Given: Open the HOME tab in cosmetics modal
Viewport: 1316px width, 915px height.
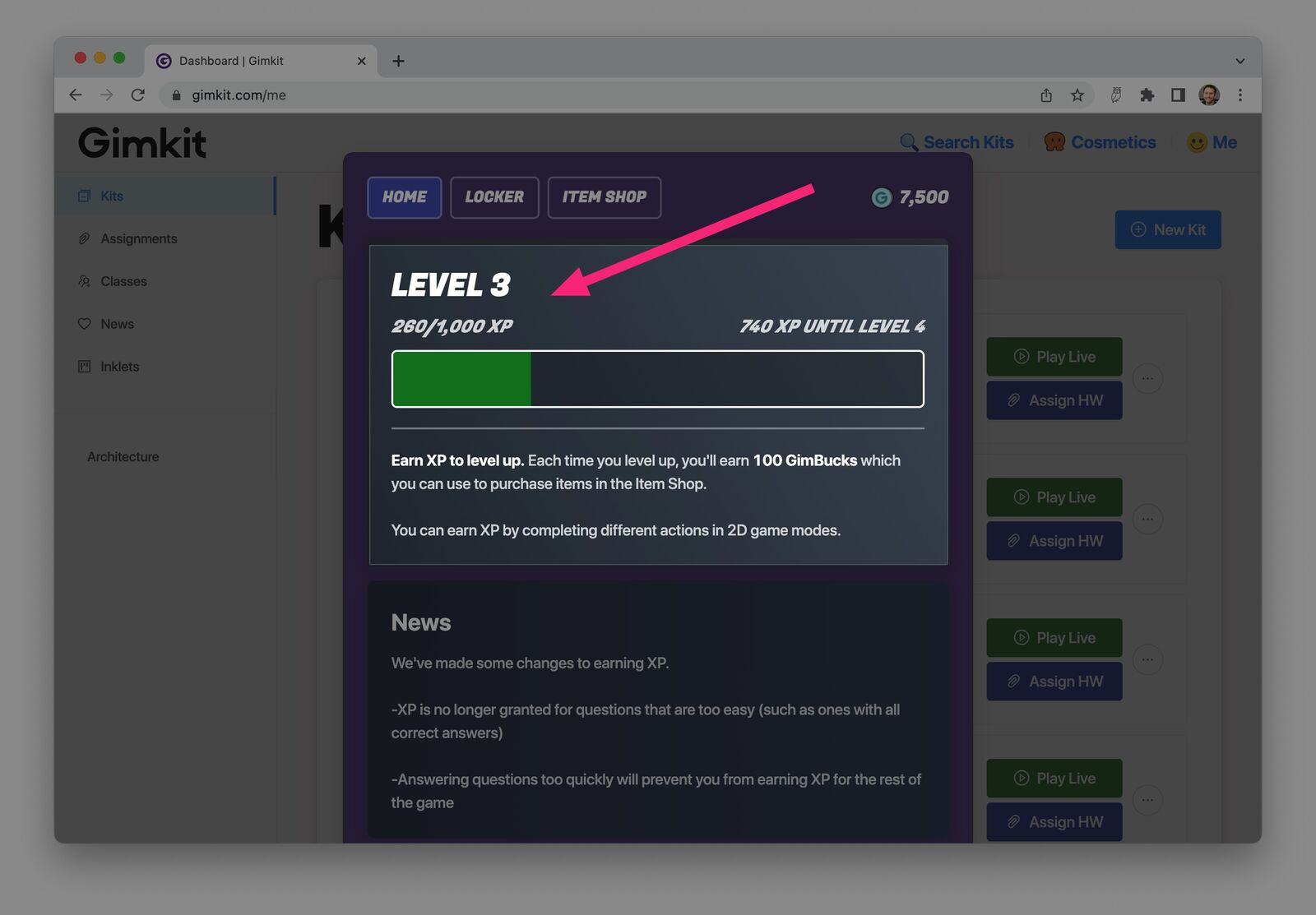Looking at the screenshot, I should 404,197.
